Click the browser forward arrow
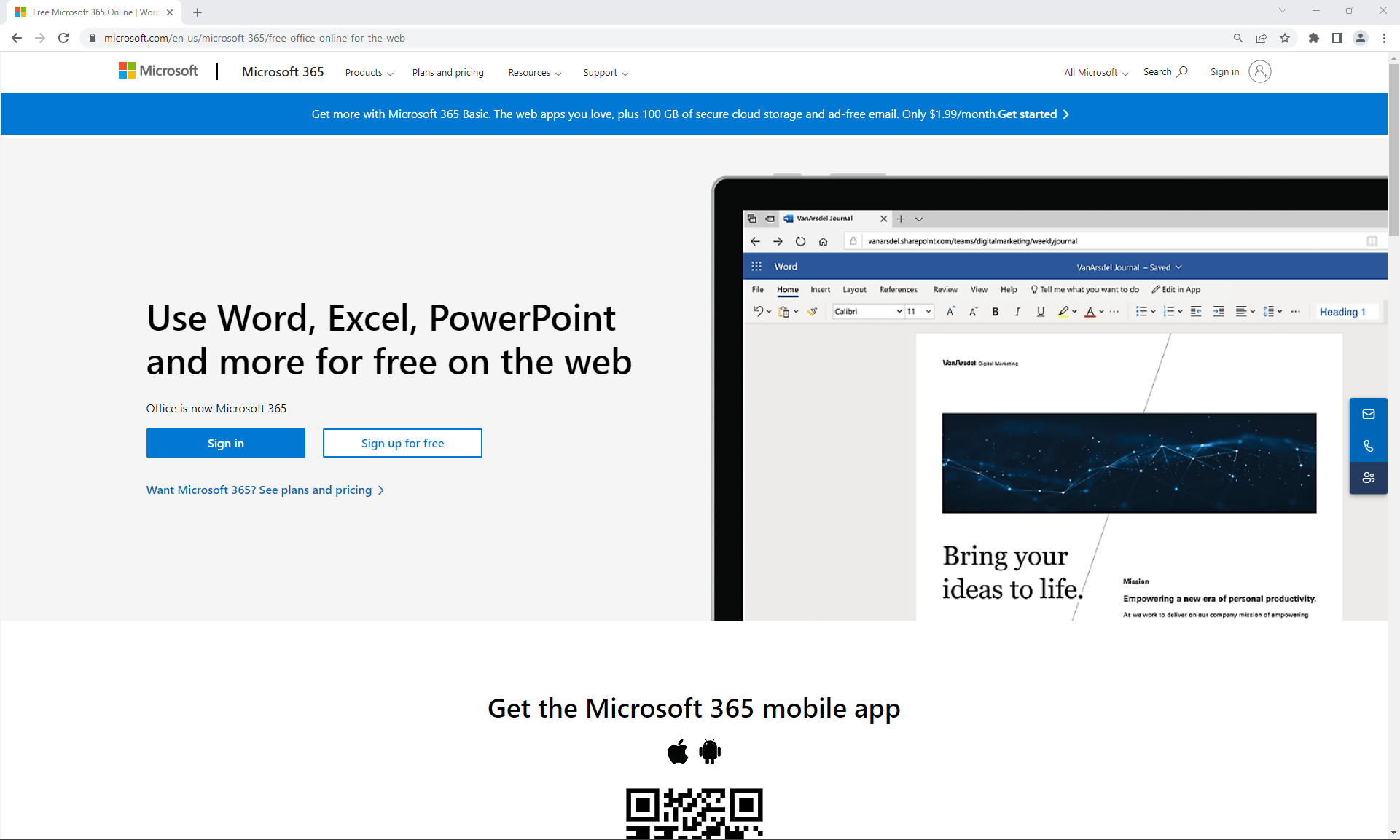The width and height of the screenshot is (1400, 840). click(x=40, y=38)
